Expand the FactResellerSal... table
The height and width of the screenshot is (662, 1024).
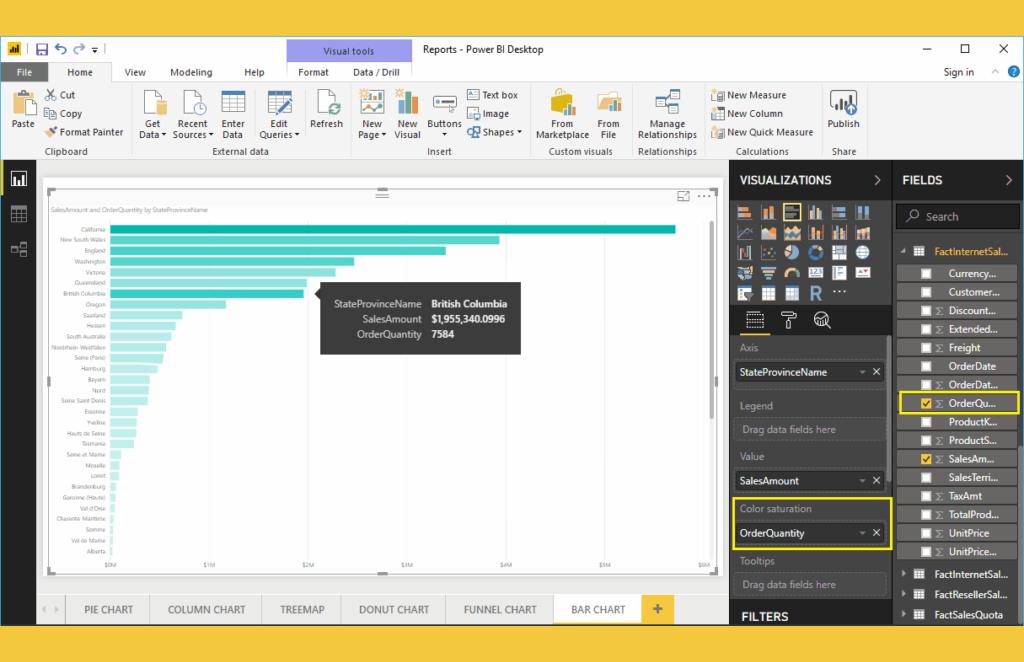click(904, 594)
